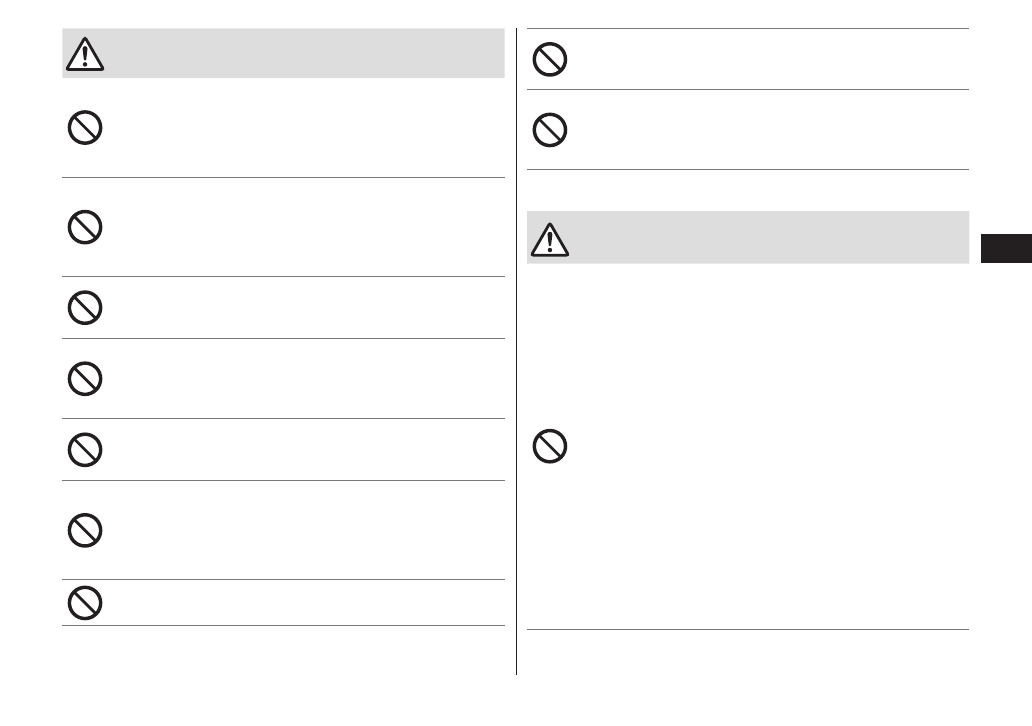
Task: Click fourth prohibition icon in left column
Action: [x=85, y=377]
